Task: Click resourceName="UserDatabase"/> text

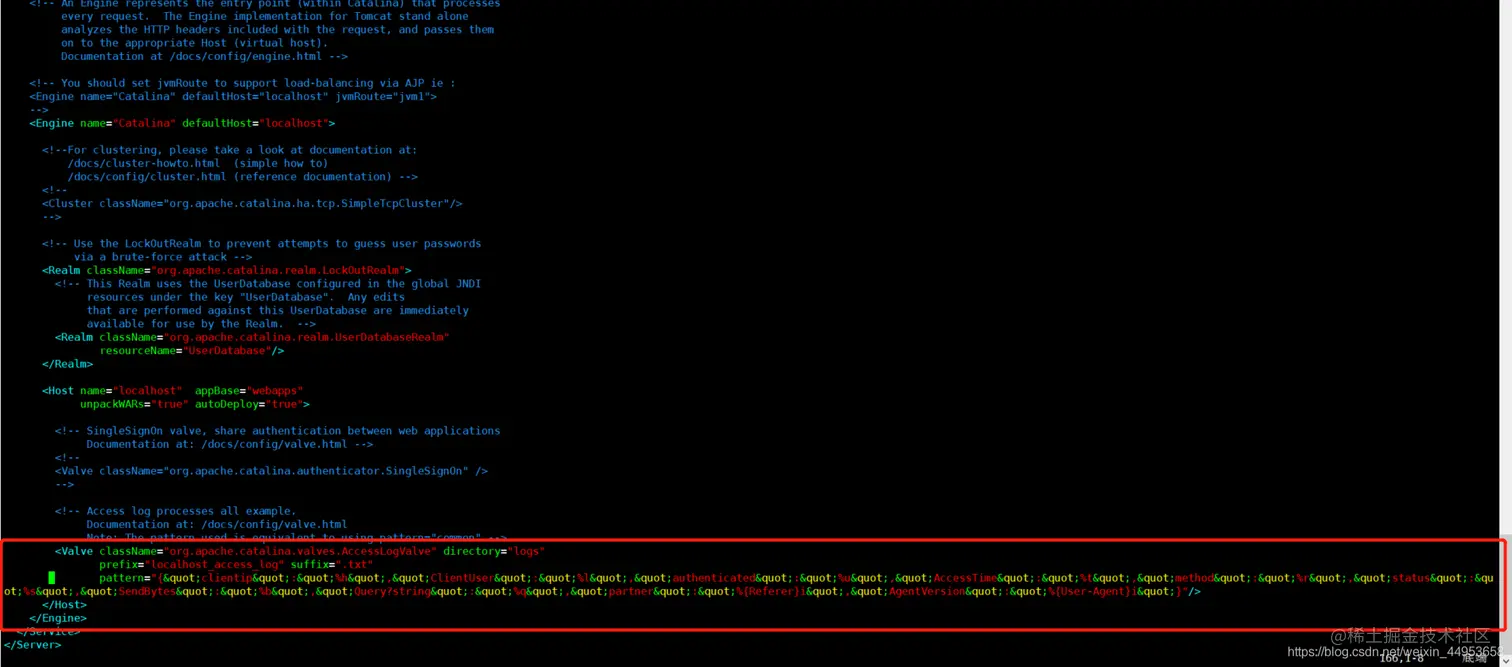Action: pos(191,350)
